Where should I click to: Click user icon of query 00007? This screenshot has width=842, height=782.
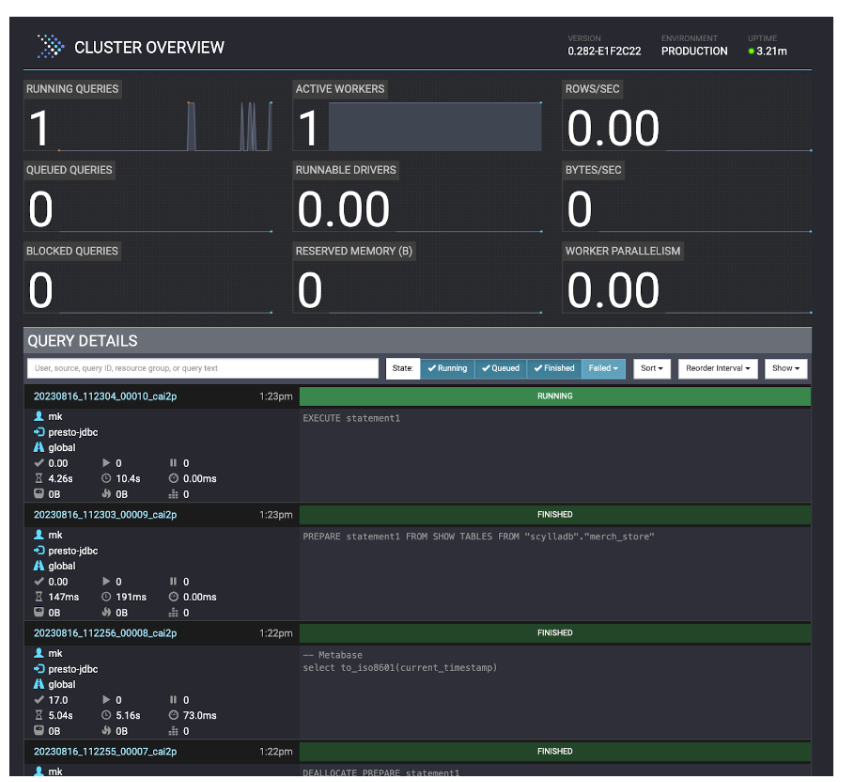tap(39, 771)
